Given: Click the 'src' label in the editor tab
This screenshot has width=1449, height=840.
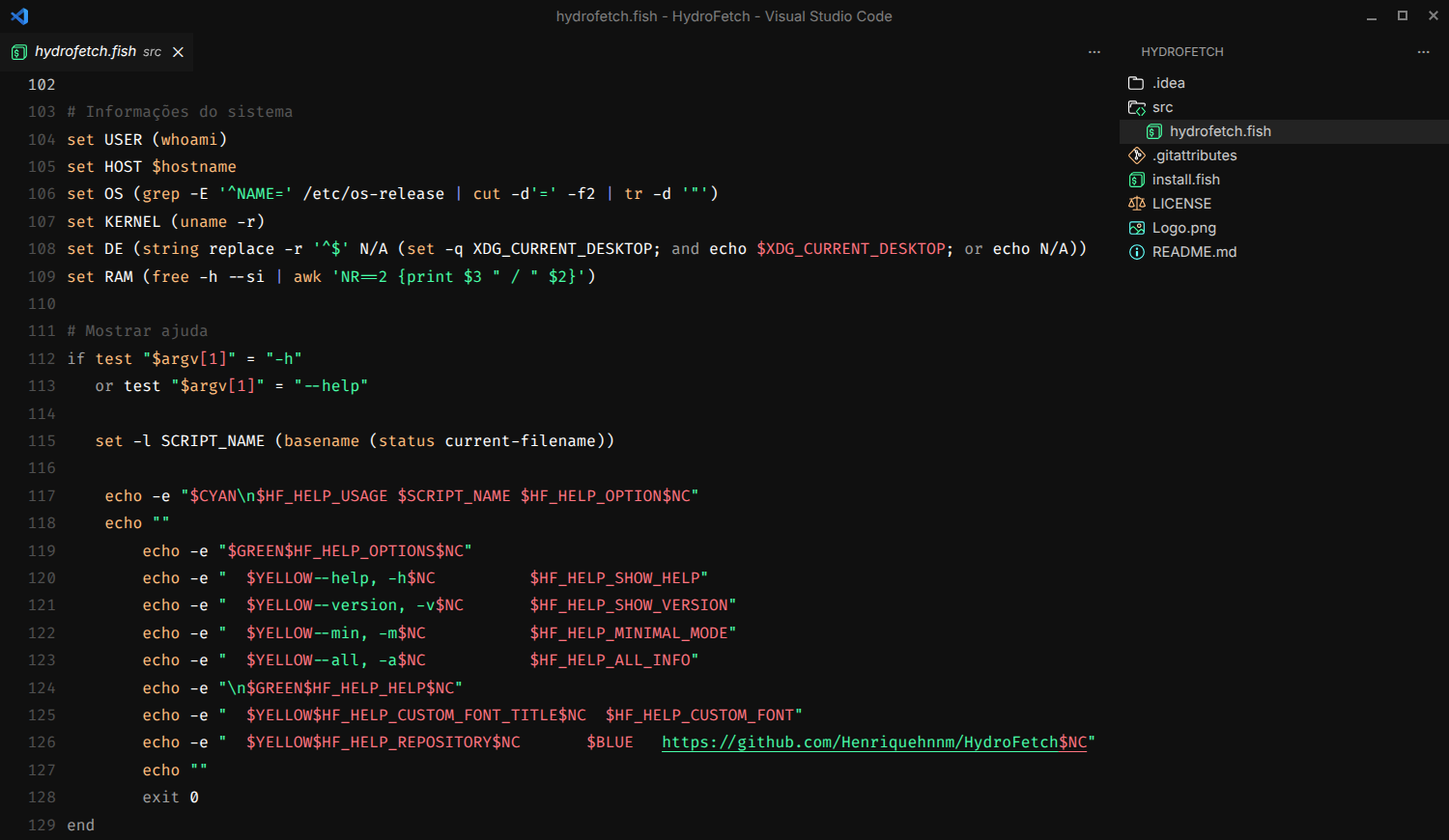Looking at the screenshot, I should click(x=152, y=52).
